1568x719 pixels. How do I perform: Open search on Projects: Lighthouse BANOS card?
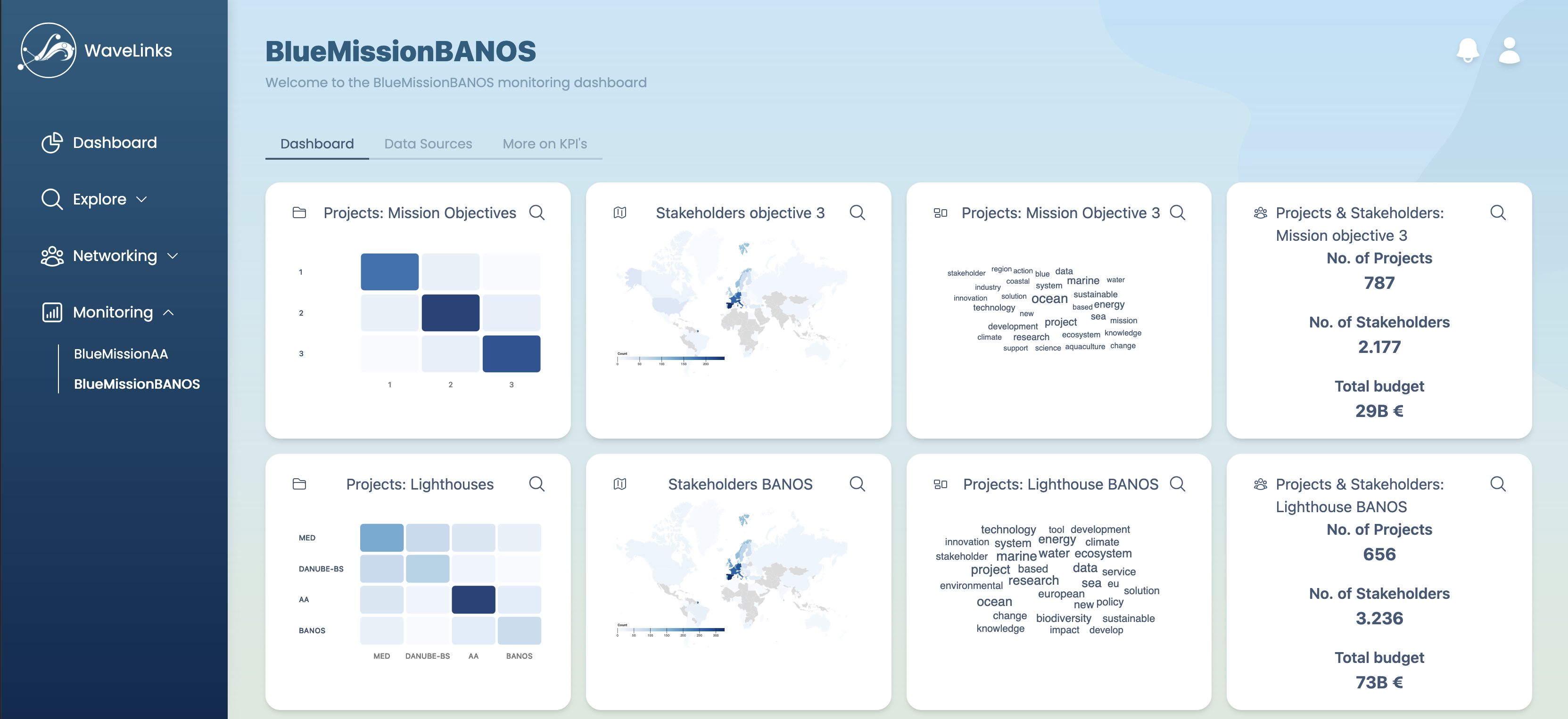[x=1178, y=484]
